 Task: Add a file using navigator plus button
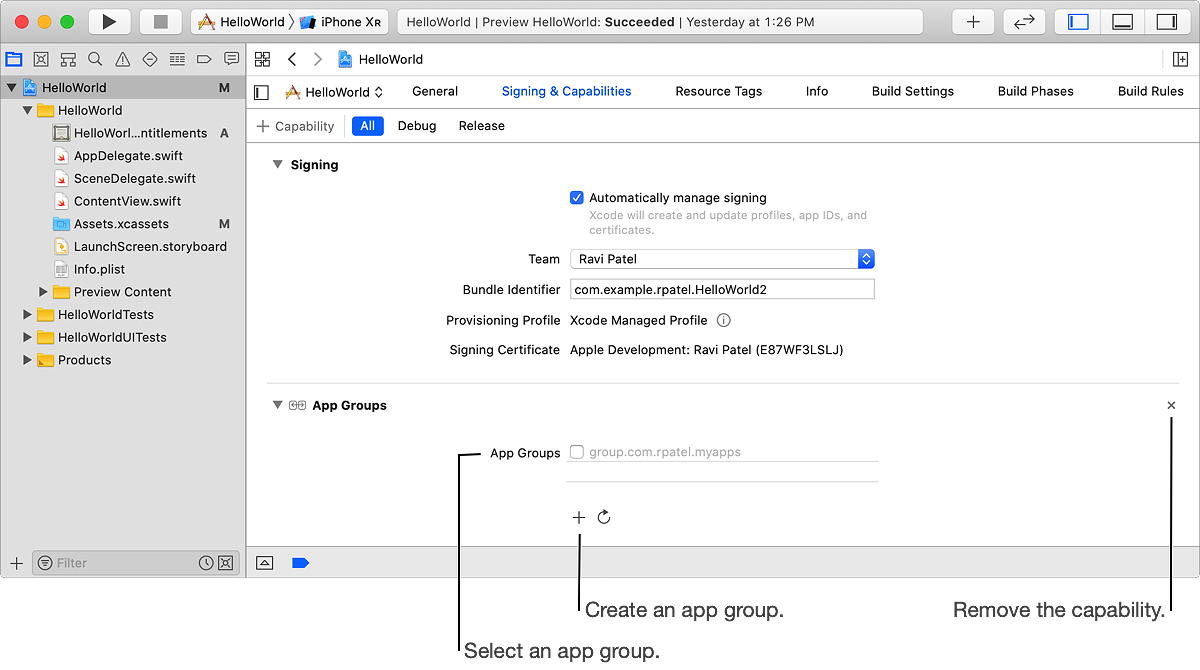16,563
